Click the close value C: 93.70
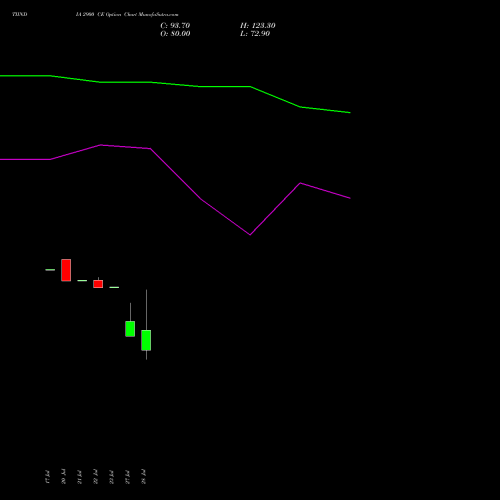Viewport: 500px width, 500px height. click(175, 26)
